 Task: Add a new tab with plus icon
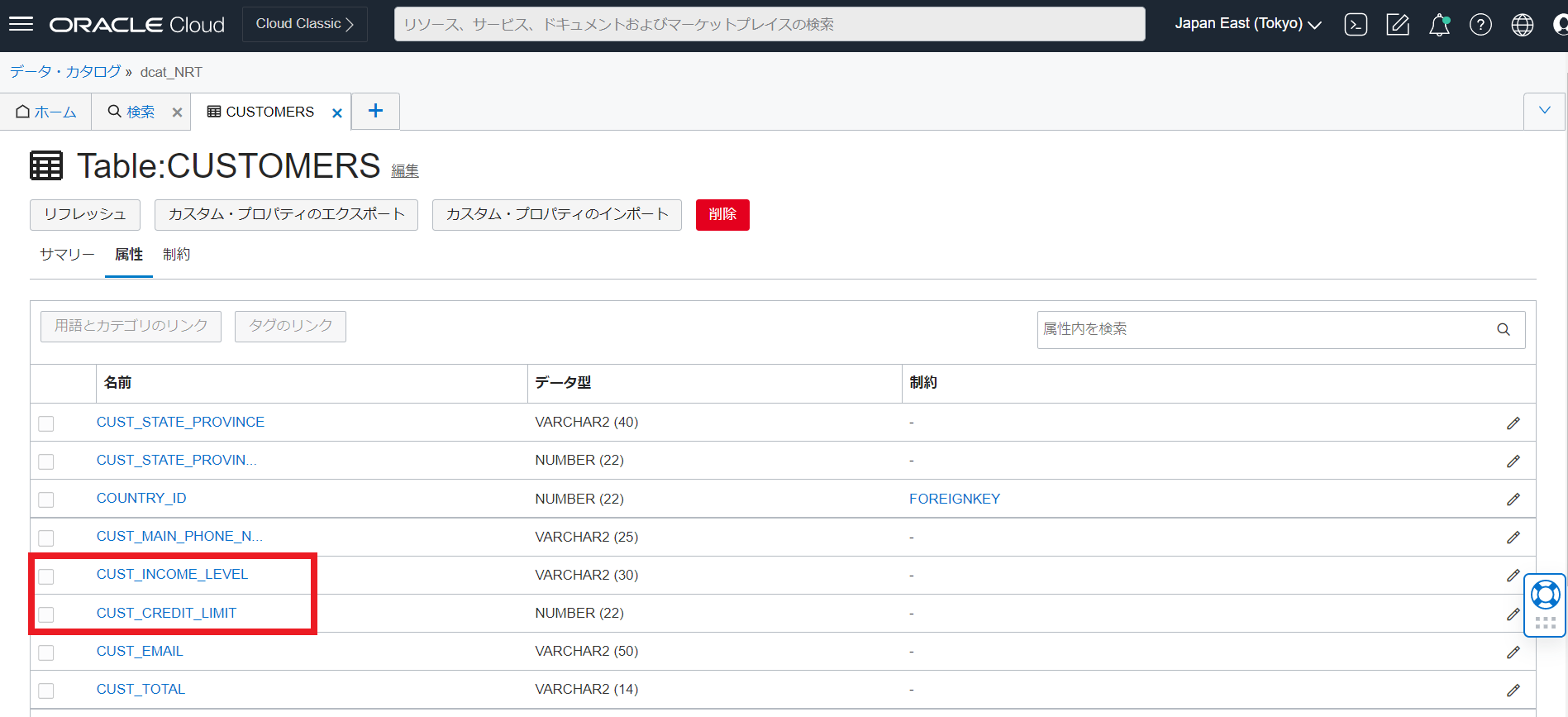click(375, 111)
